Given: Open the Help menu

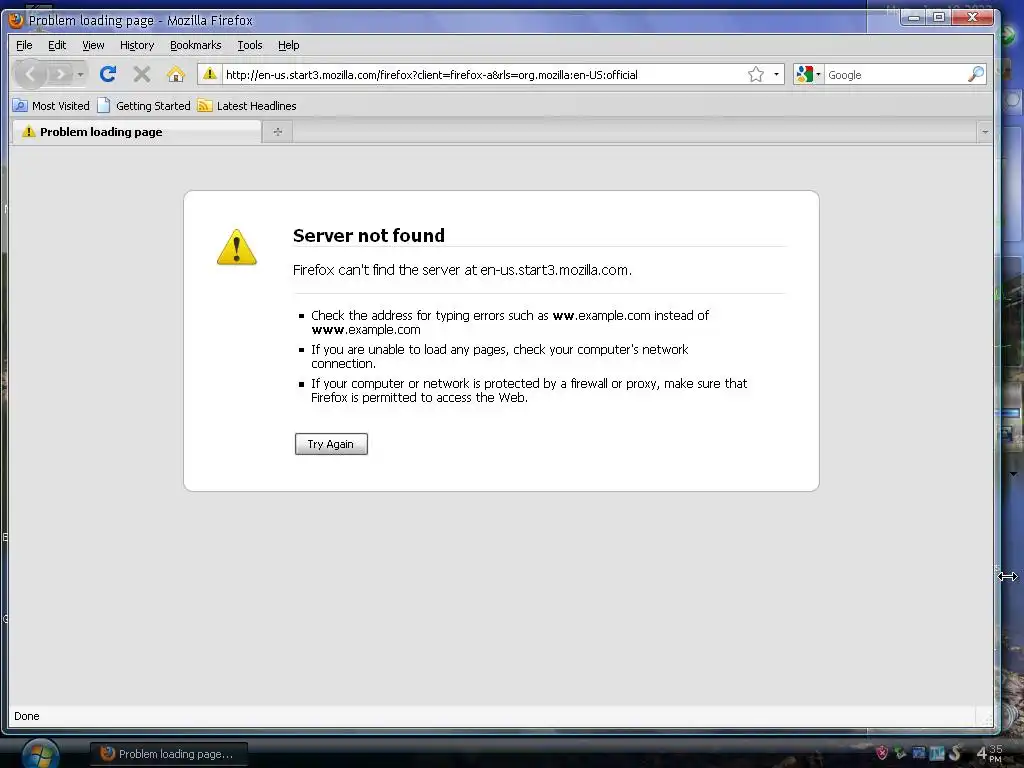Looking at the screenshot, I should pyautogui.click(x=289, y=45).
